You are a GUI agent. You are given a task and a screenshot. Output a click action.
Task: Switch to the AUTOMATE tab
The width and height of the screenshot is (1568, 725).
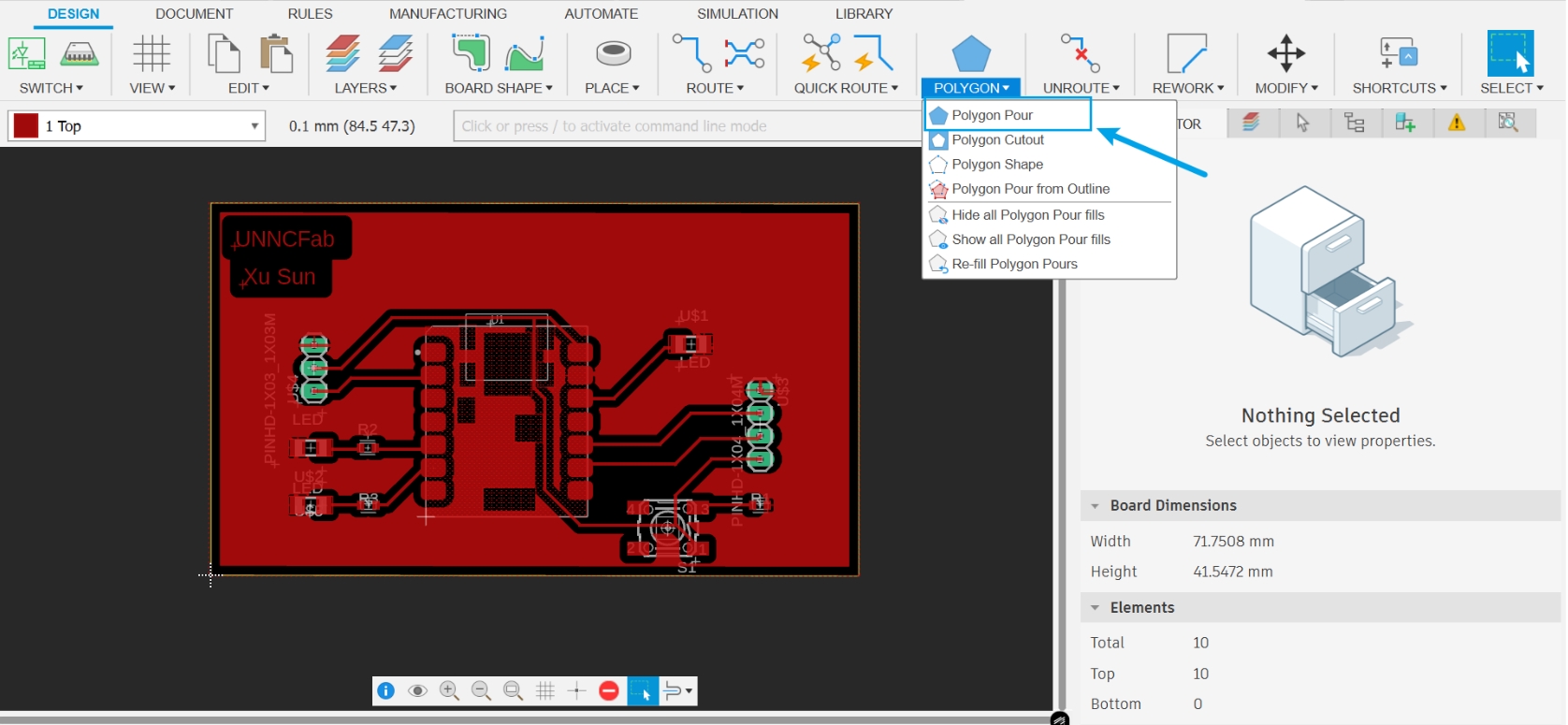(602, 14)
